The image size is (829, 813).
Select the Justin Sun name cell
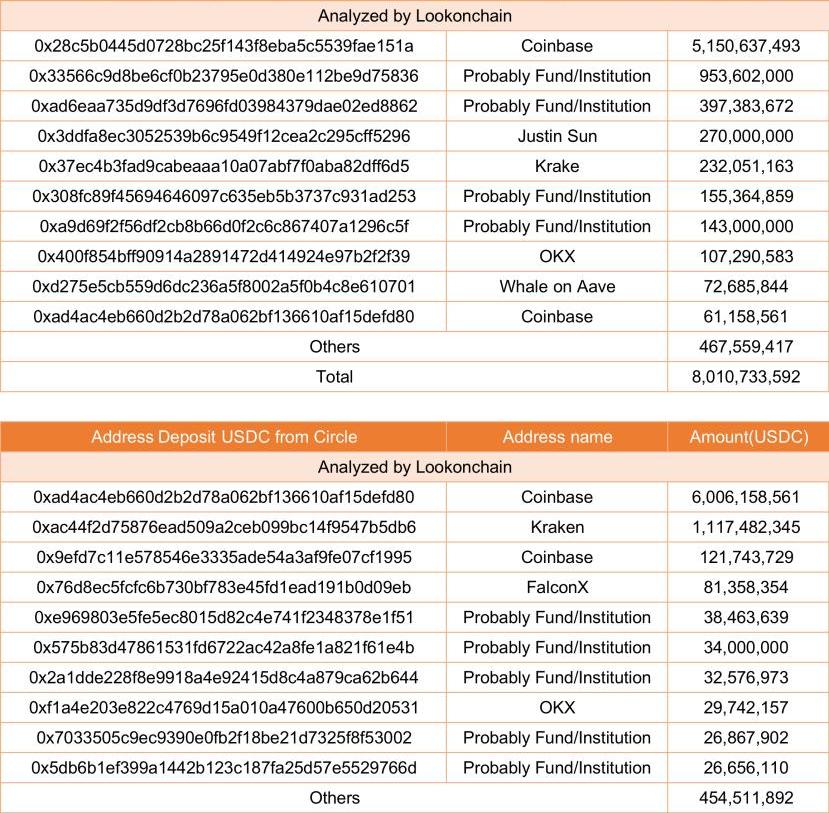[x=557, y=136]
